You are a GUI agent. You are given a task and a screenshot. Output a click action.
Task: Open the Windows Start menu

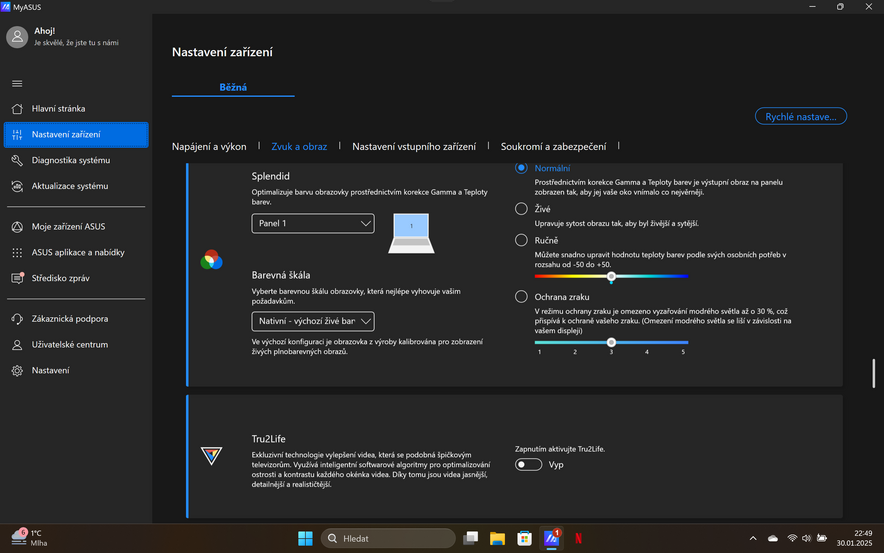tap(305, 538)
